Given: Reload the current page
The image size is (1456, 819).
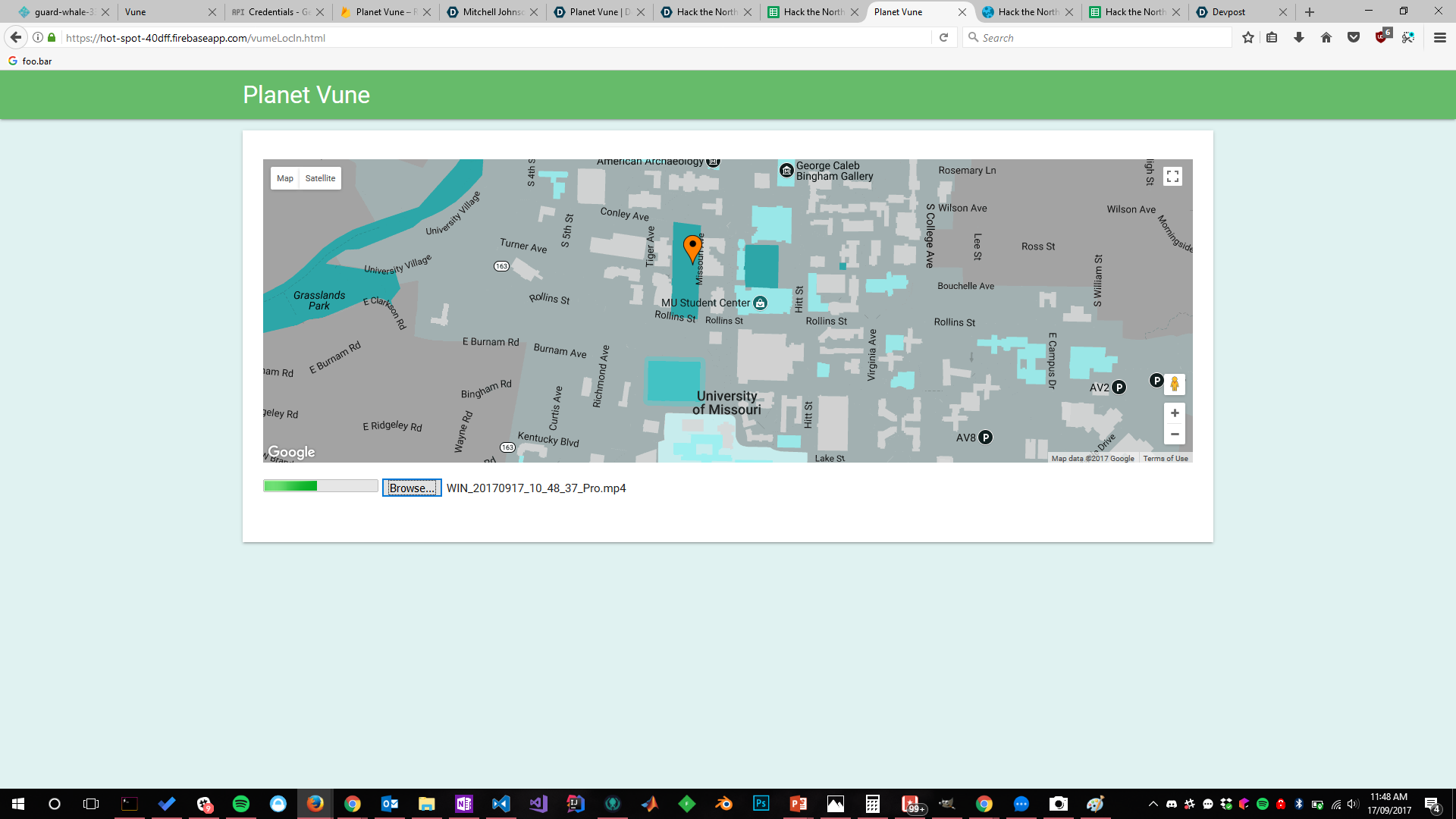Looking at the screenshot, I should 943,38.
